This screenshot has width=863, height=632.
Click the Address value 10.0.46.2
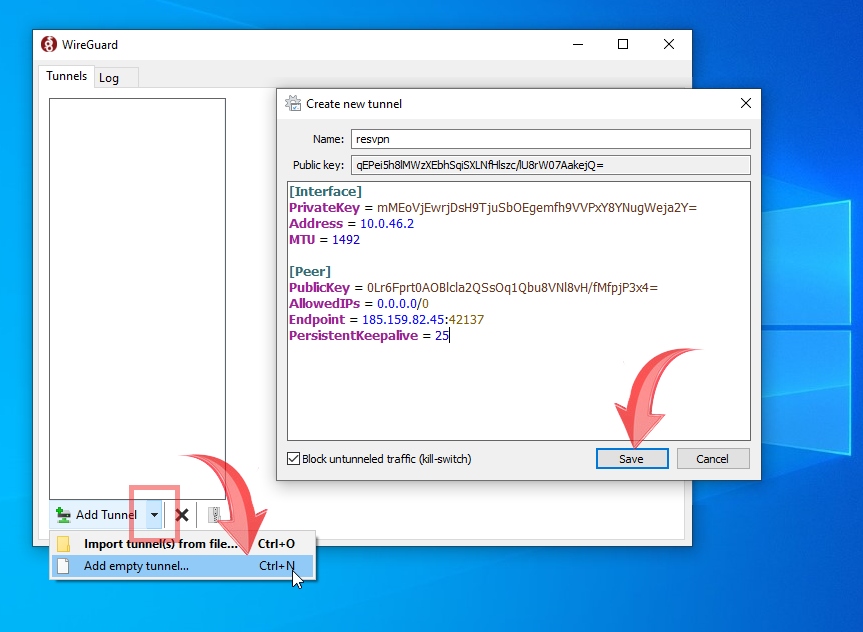point(387,224)
